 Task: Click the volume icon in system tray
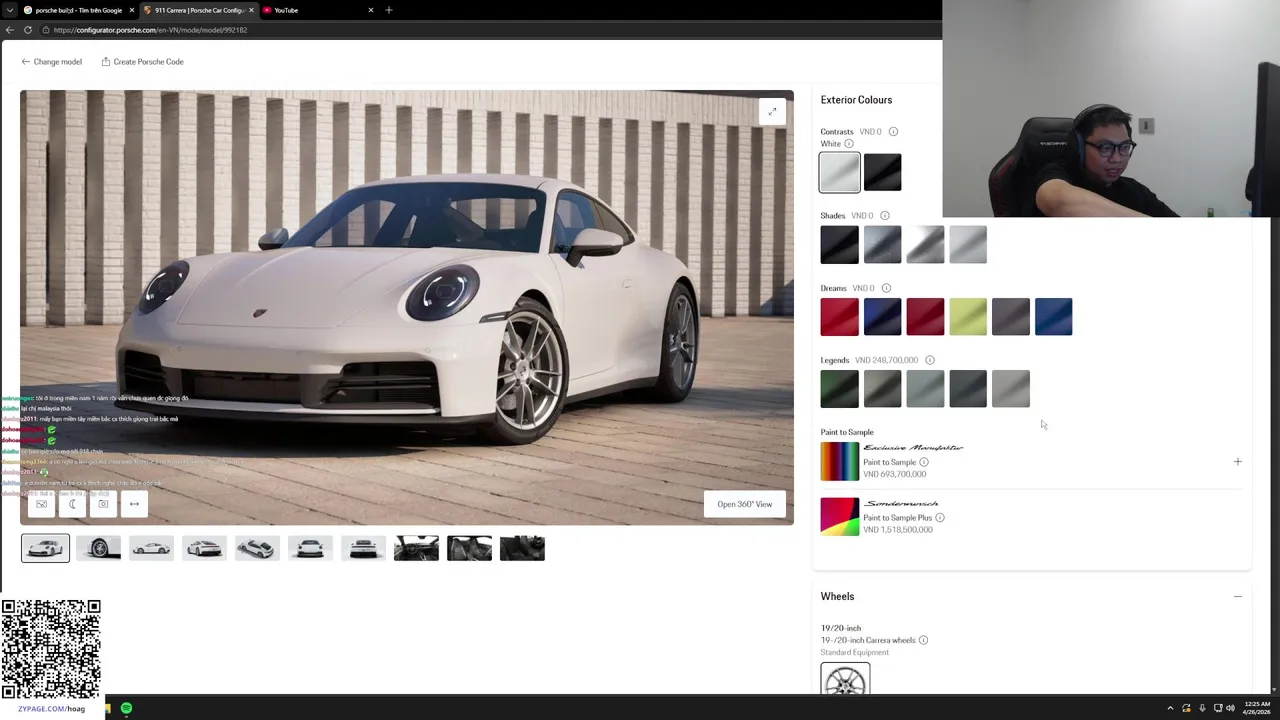click(x=1230, y=708)
